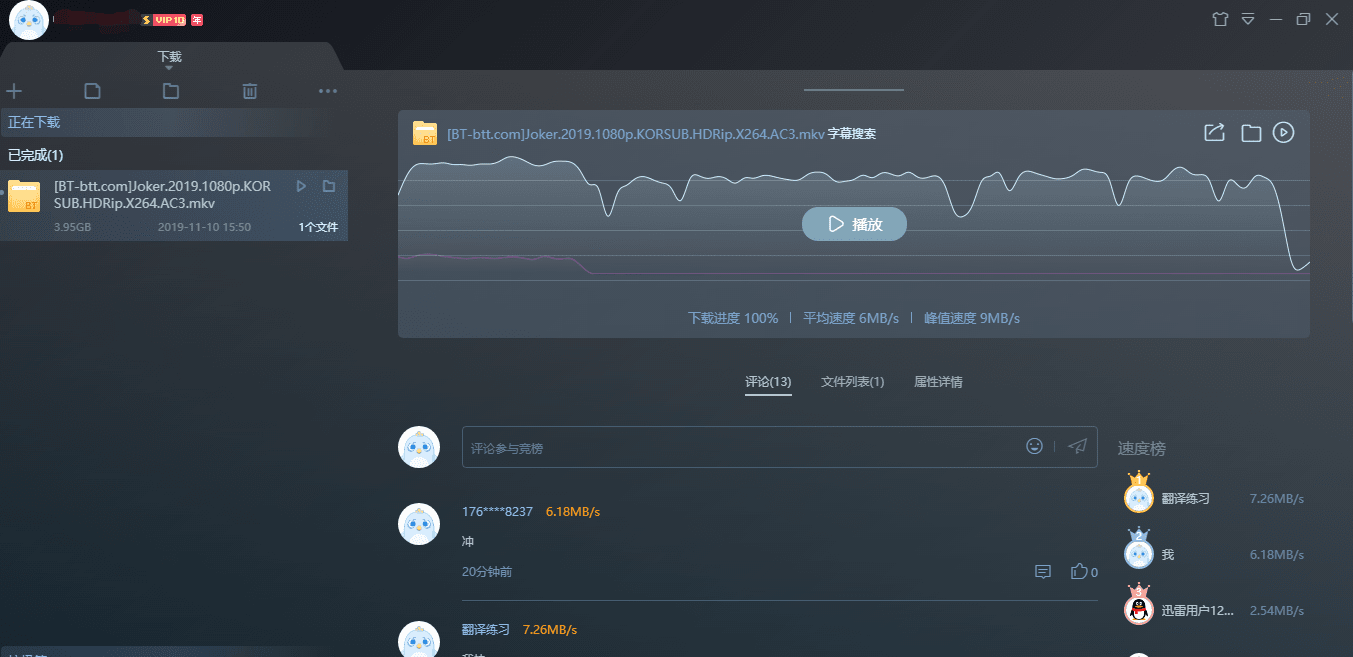Expand dropdown arrow under 下载 tab
Image resolution: width=1353 pixels, height=657 pixels.
(x=169, y=68)
